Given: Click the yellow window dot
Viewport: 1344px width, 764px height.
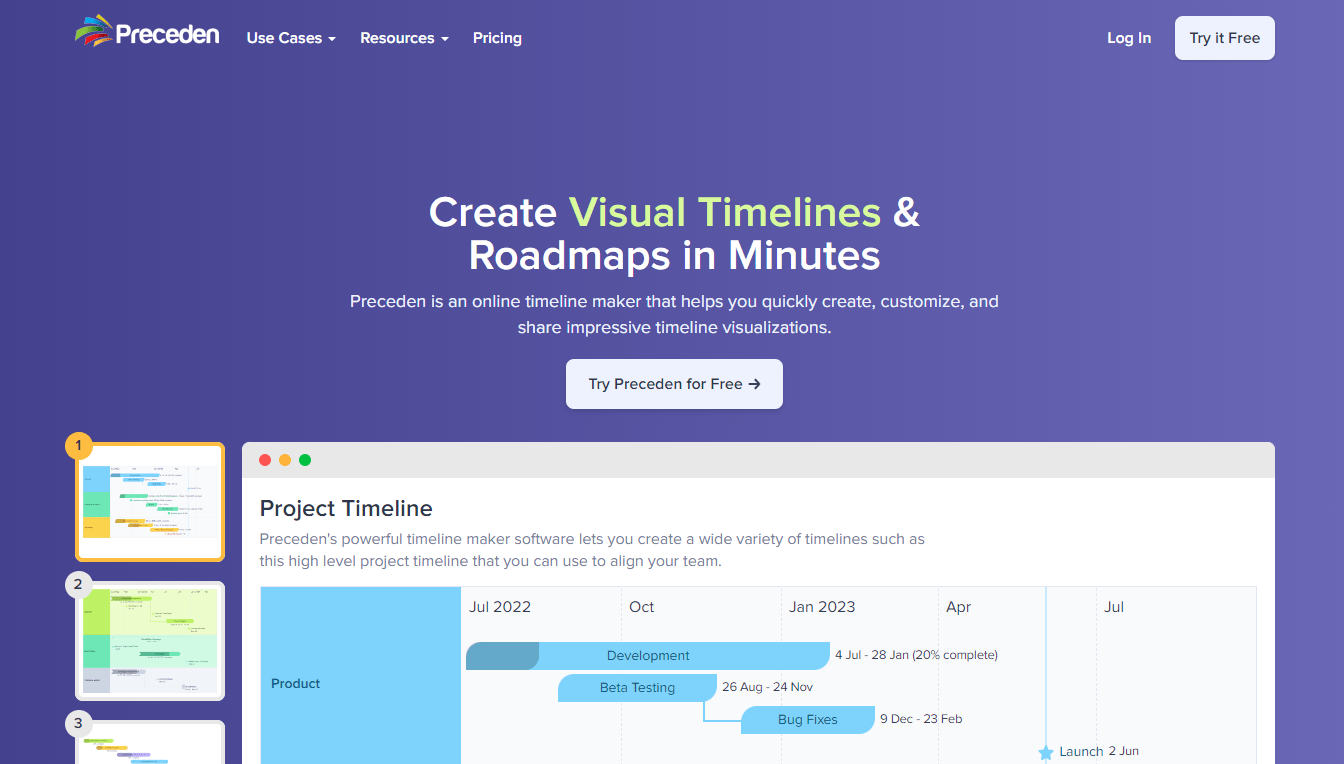Looking at the screenshot, I should click(x=285, y=460).
